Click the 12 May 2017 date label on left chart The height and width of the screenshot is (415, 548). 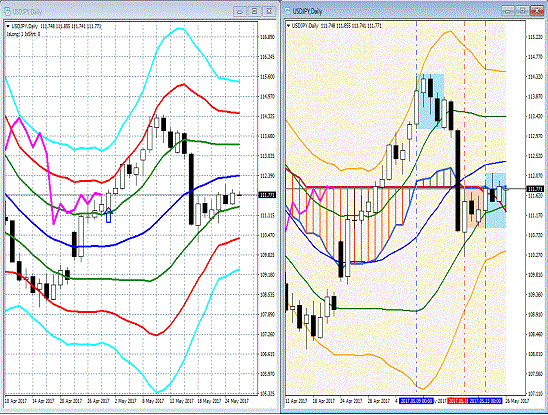pyautogui.click(x=181, y=401)
